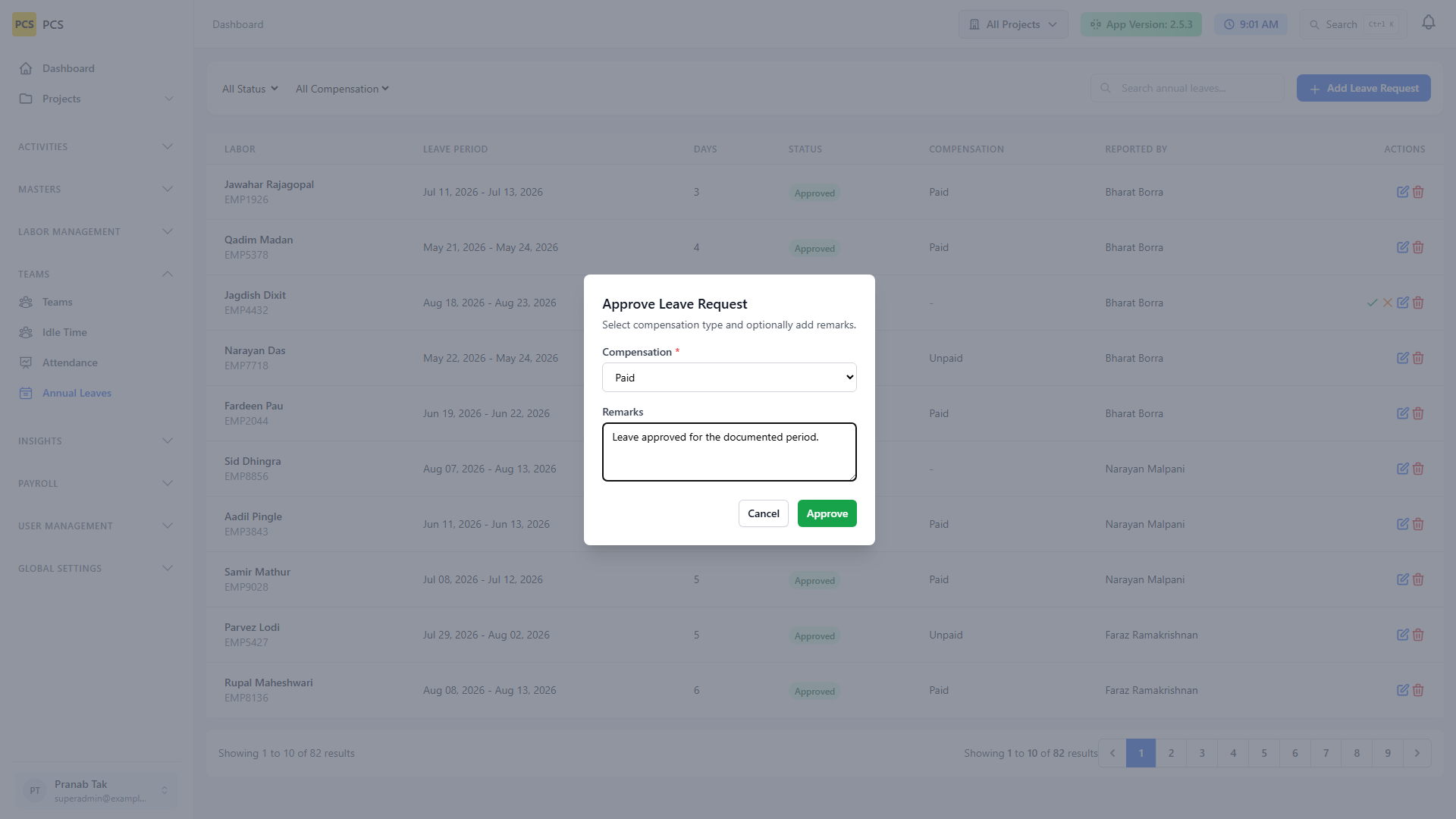The width and height of the screenshot is (1456, 819).
Task: Delete Parvez Lodi's leave entry
Action: pos(1418,635)
